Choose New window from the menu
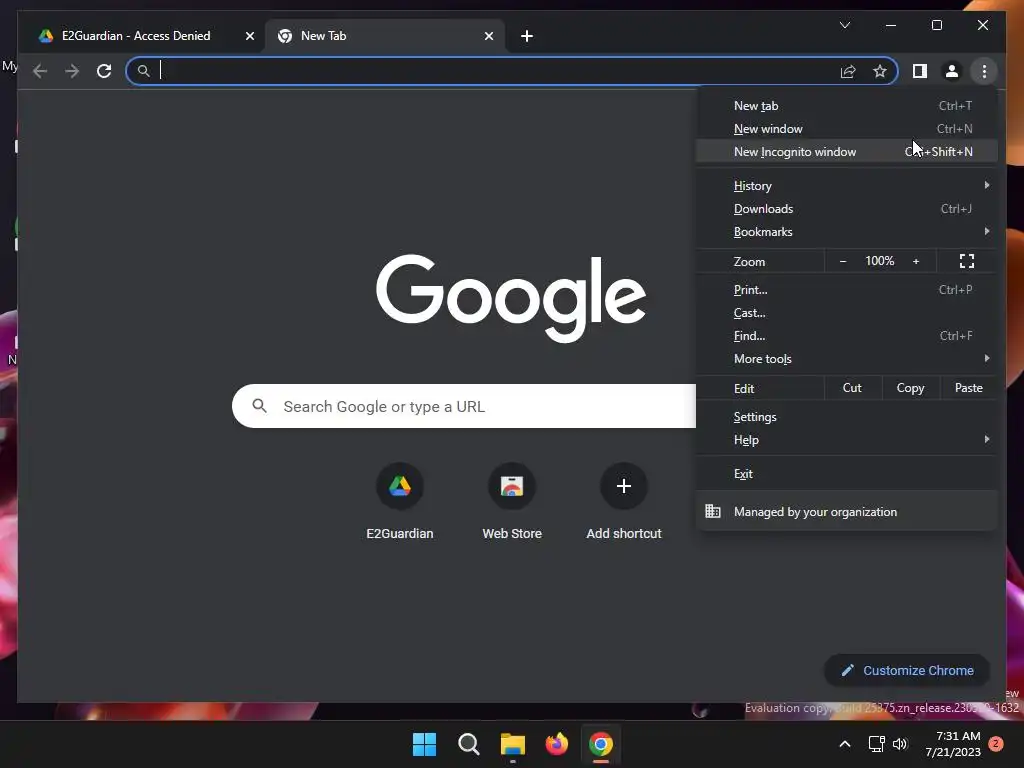 point(846,129)
